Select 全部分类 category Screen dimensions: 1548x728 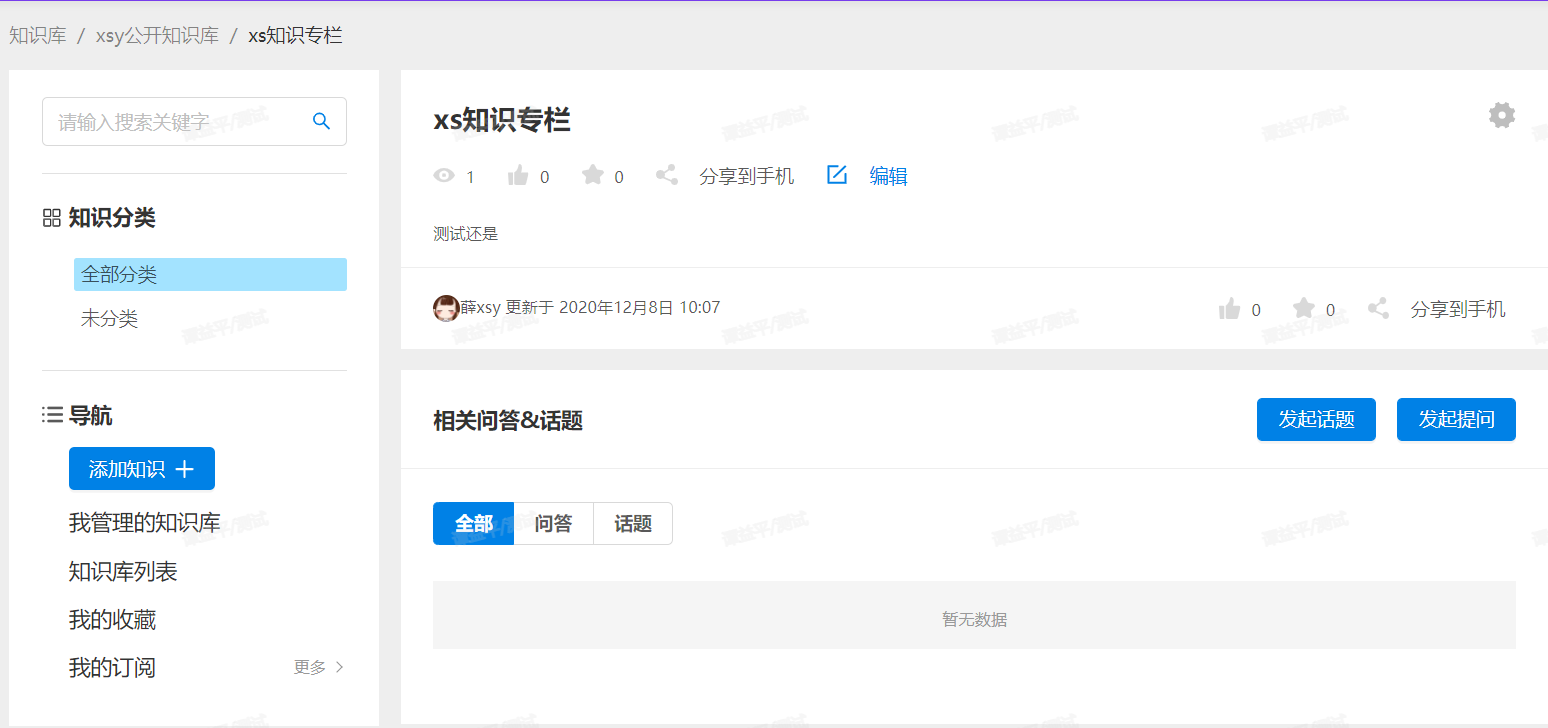point(210,274)
